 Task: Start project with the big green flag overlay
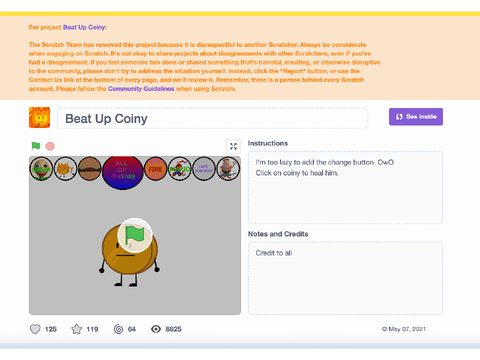point(135,235)
